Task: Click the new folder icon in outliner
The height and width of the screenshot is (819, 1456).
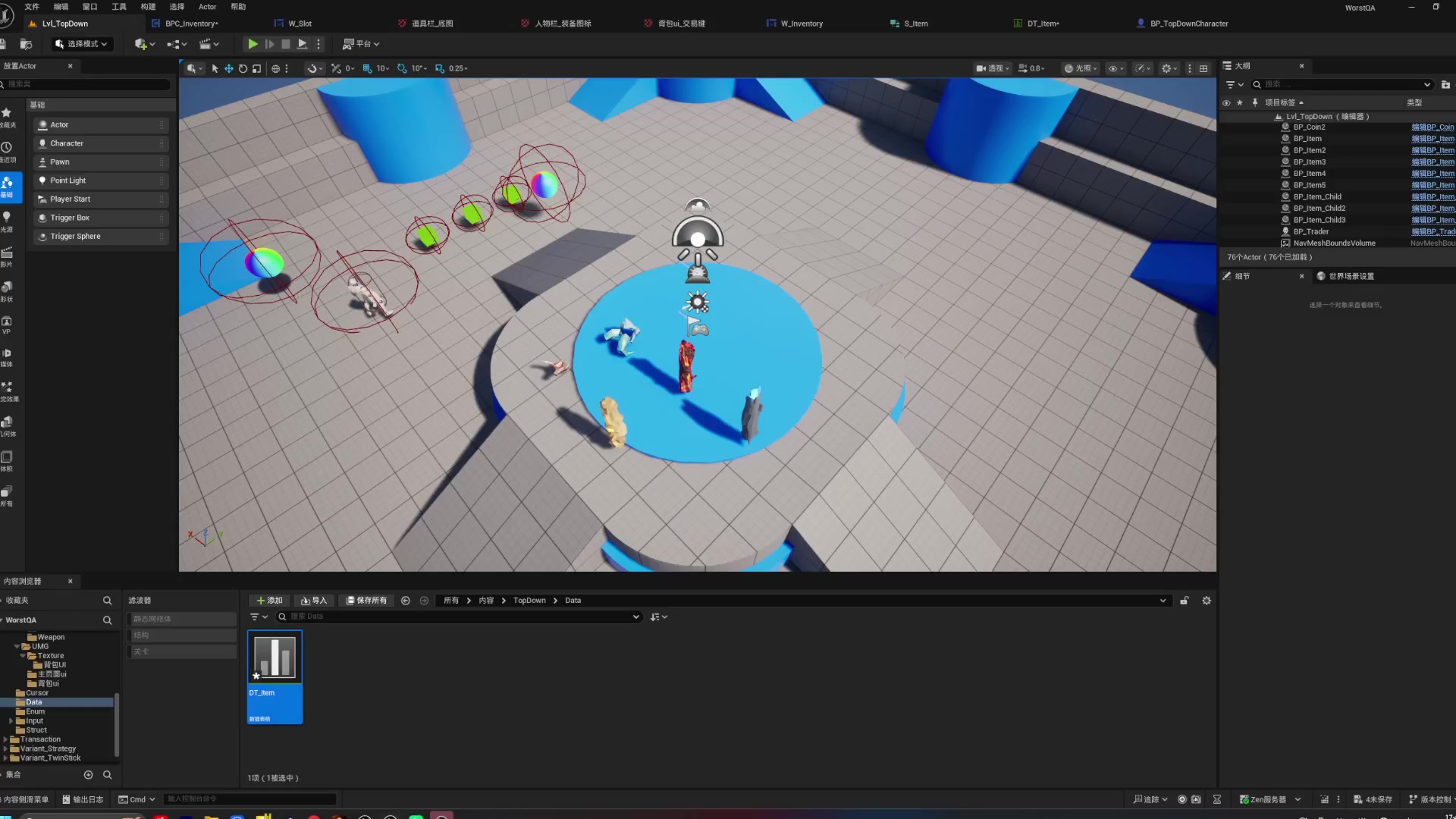Action: coord(1445,85)
